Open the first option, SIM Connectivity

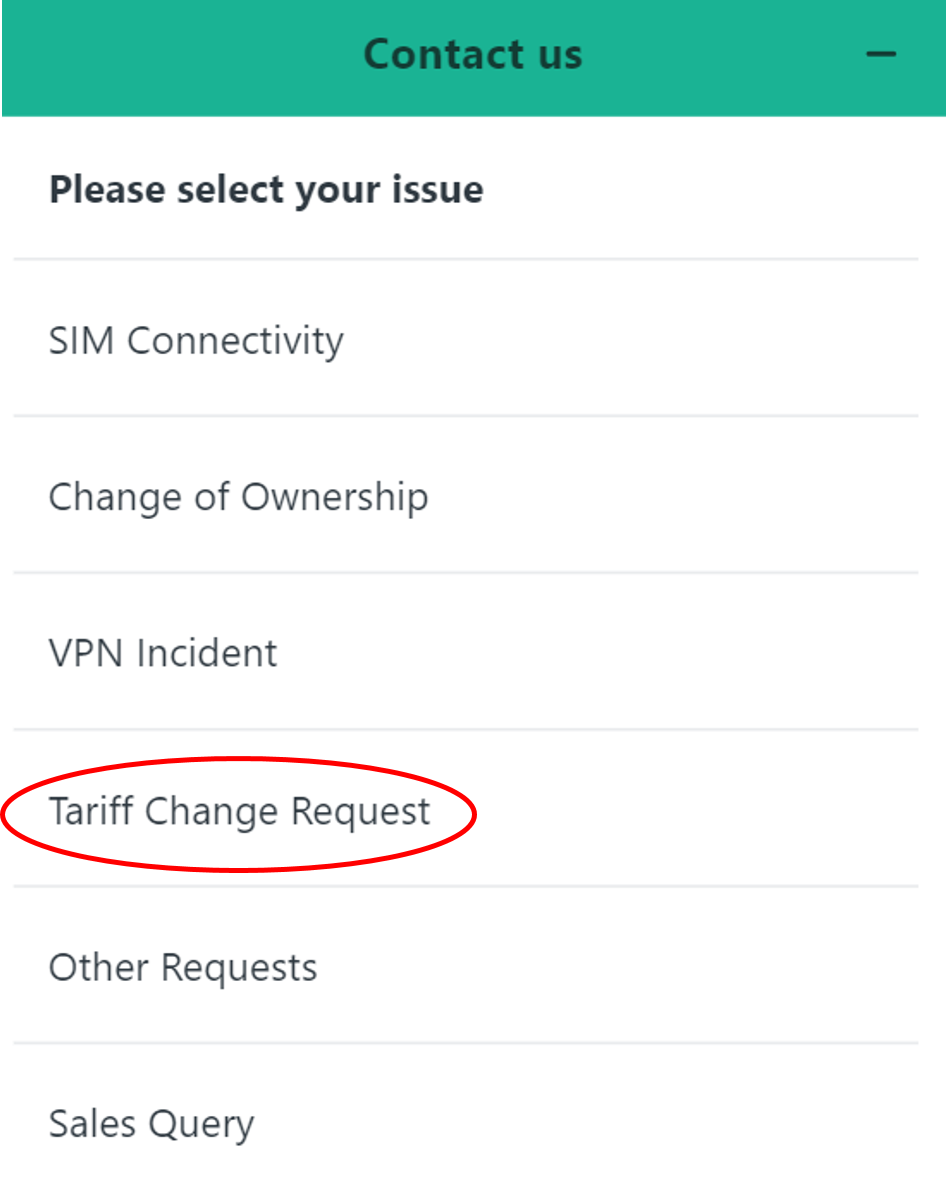[x=196, y=341]
